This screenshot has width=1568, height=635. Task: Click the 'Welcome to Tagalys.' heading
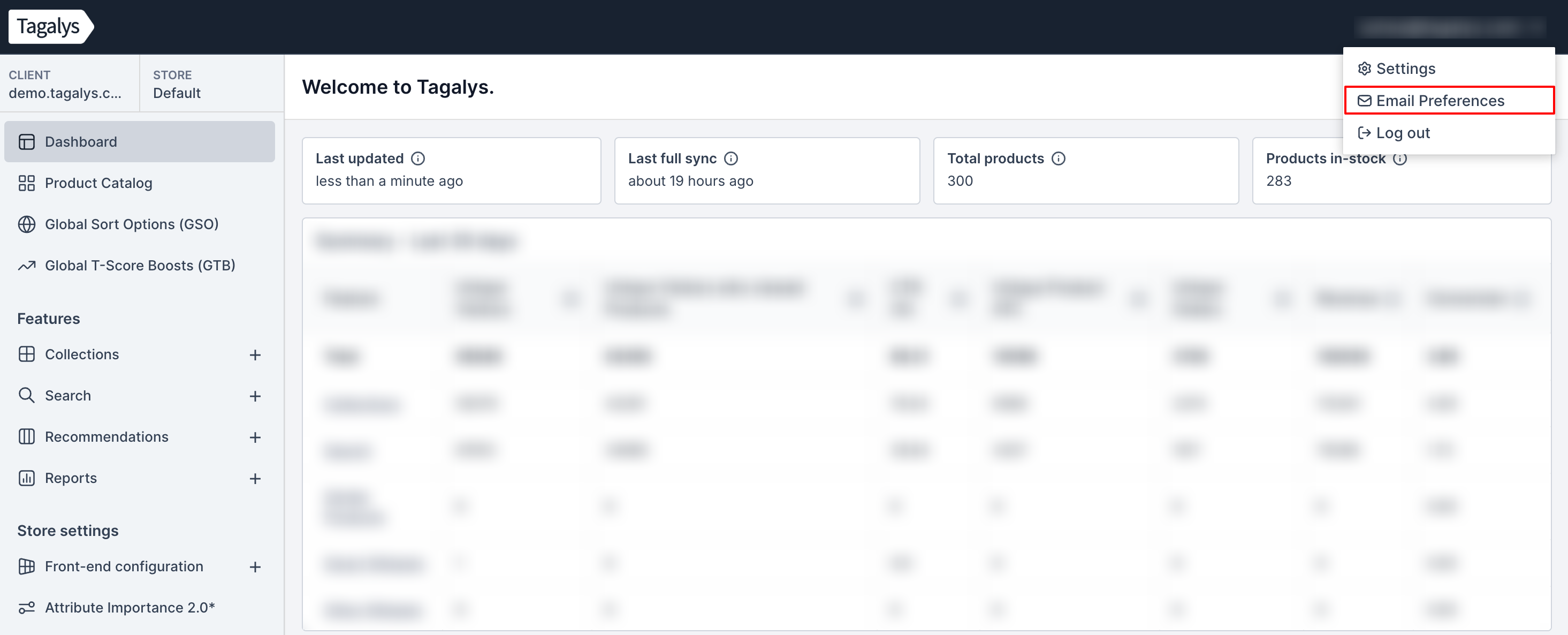398,87
